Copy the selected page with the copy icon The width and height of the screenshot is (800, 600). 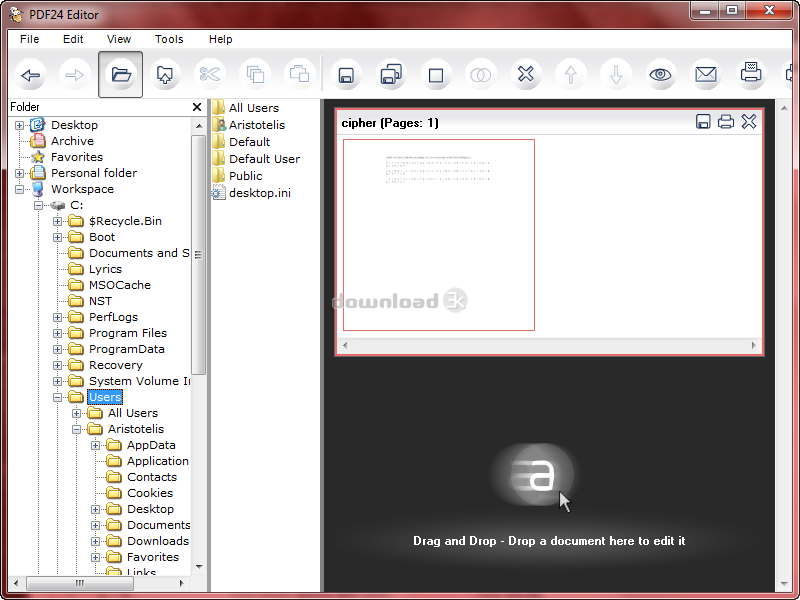pos(255,74)
